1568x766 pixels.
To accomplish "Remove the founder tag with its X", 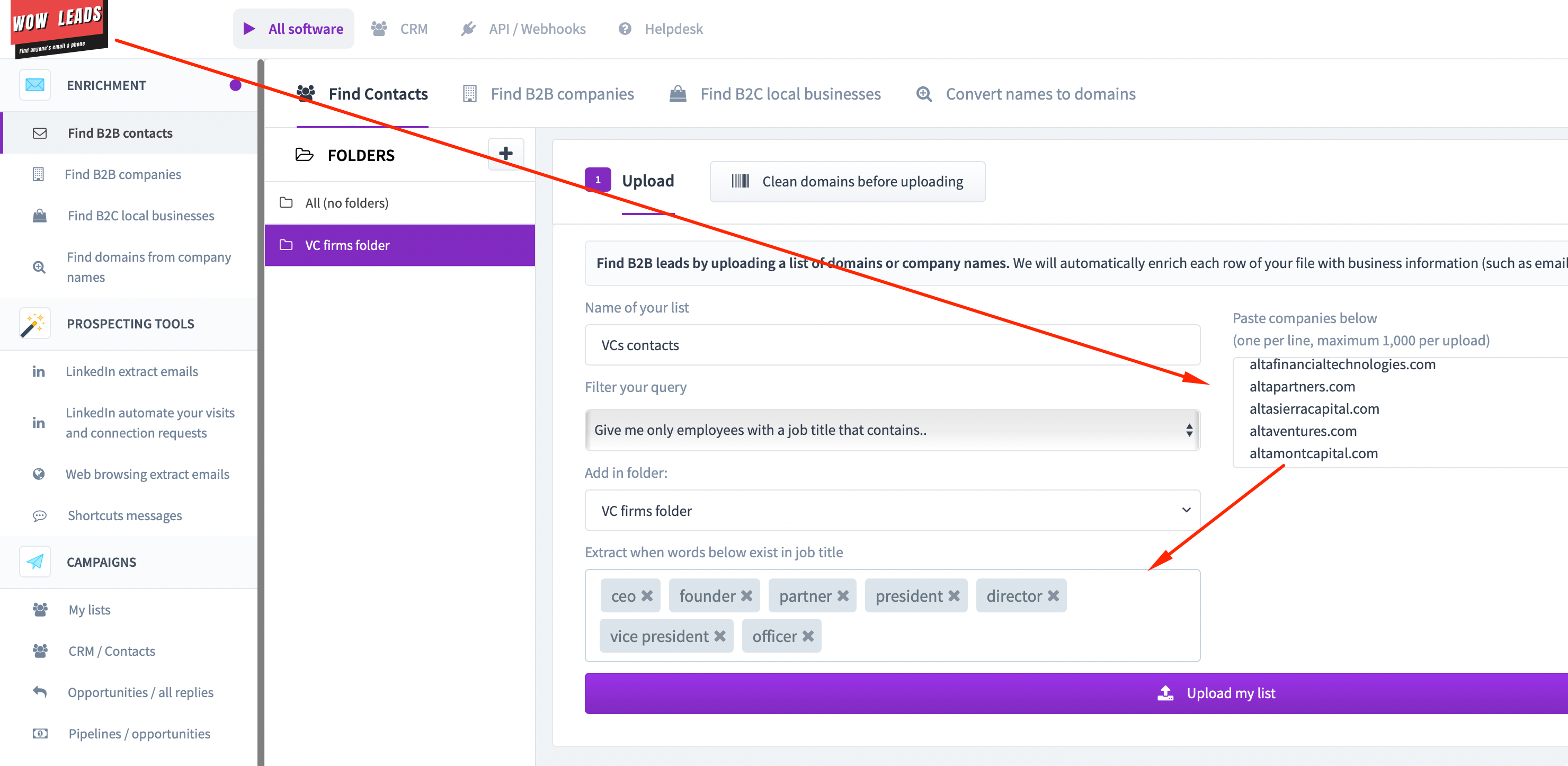I will pyautogui.click(x=746, y=596).
